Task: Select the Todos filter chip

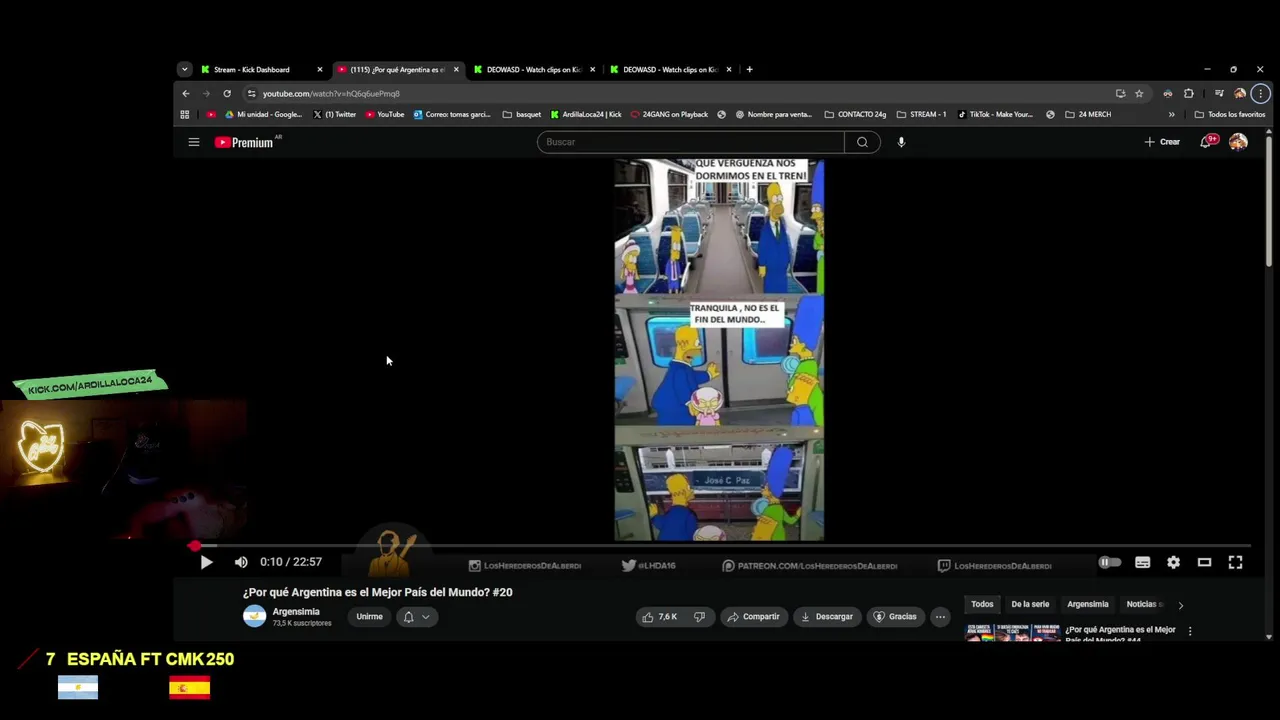Action: 982,604
